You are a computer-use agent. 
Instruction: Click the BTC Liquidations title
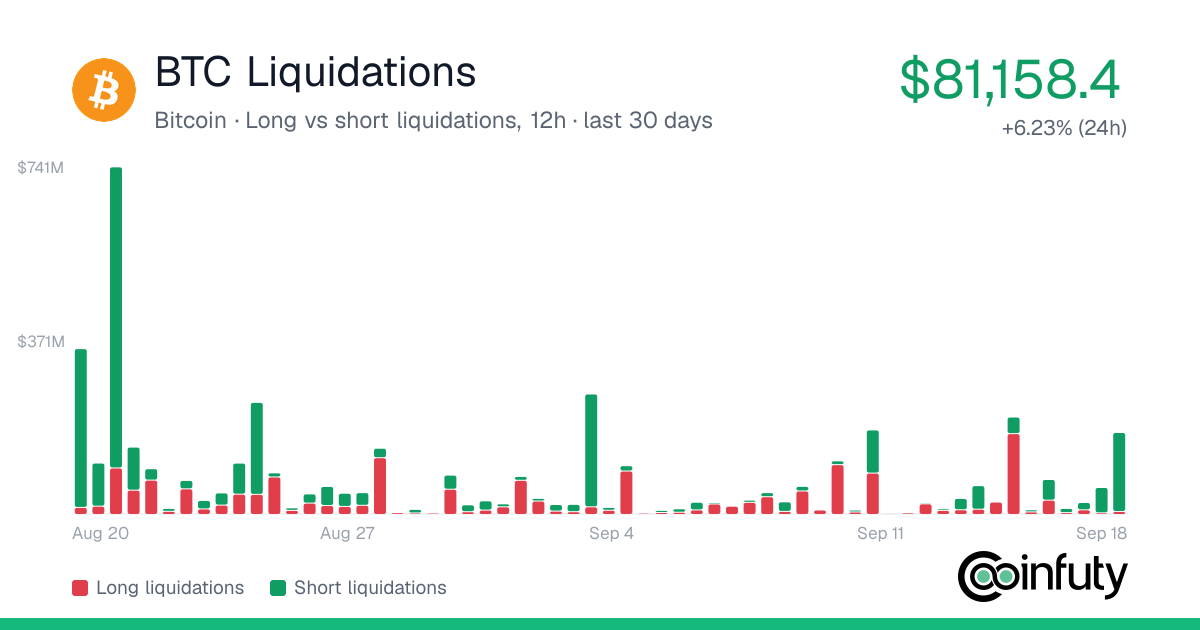tap(316, 72)
